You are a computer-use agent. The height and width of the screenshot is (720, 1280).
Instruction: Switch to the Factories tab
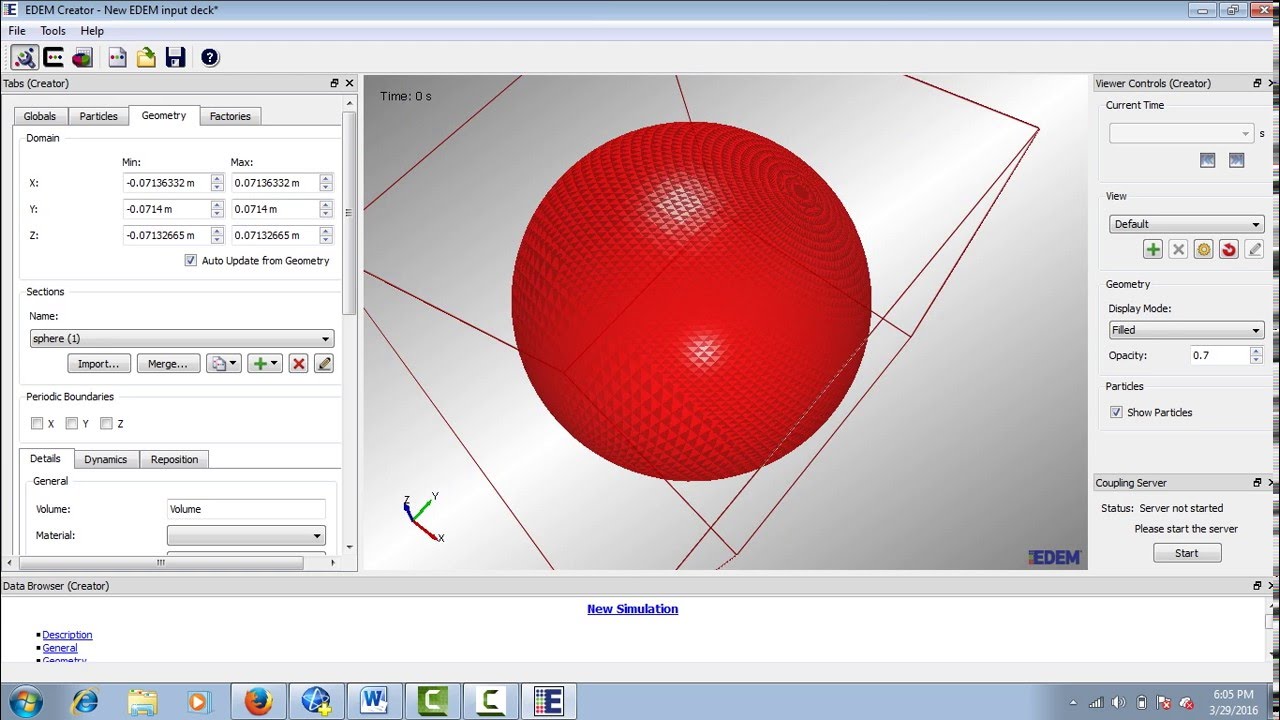tap(230, 116)
